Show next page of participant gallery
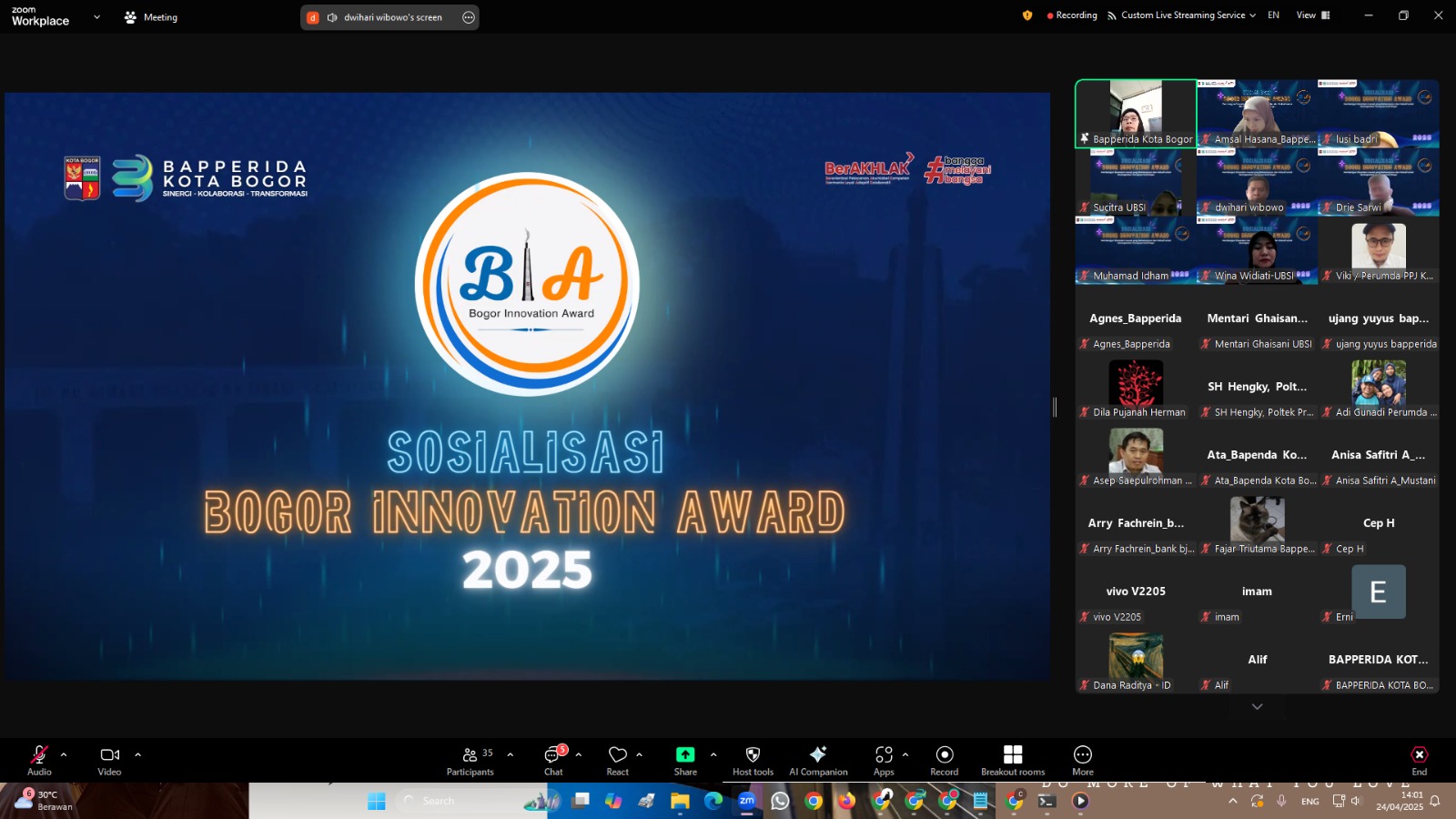Viewport: 1456px width, 819px height. pyautogui.click(x=1257, y=706)
